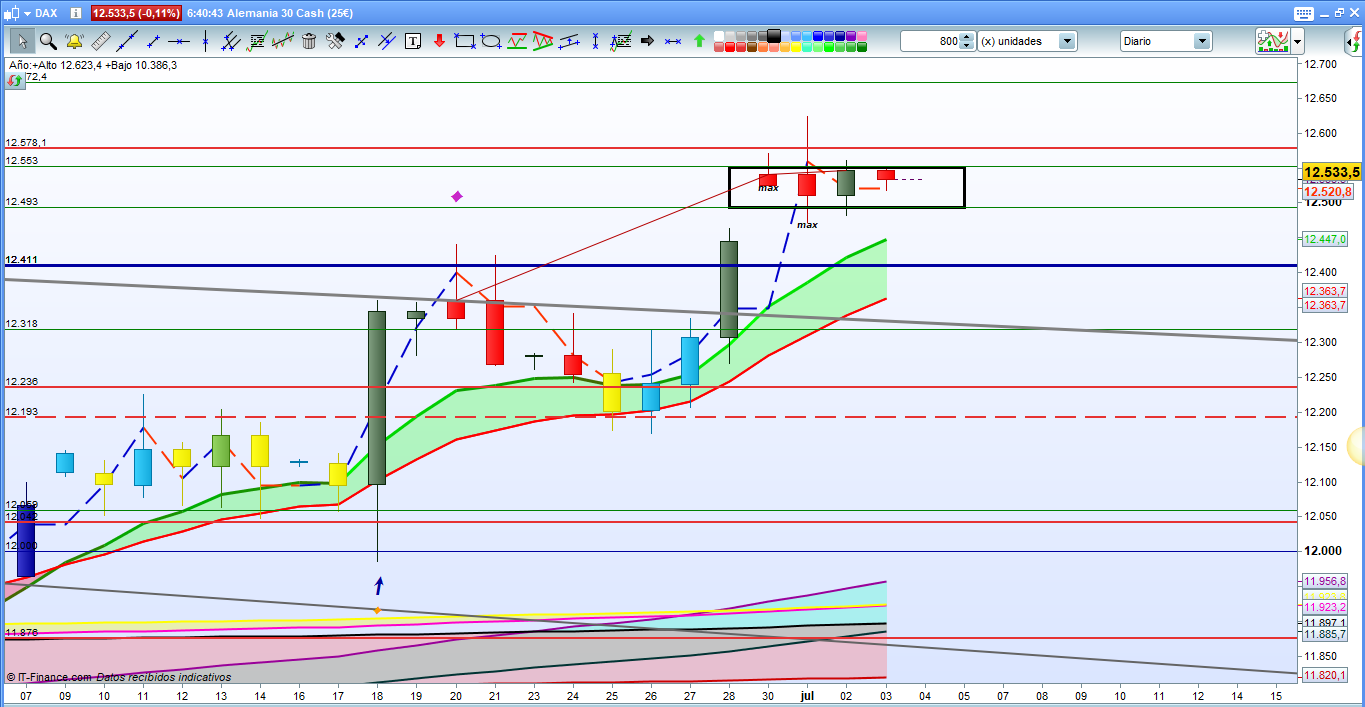The image size is (1365, 707).
Task: Click the trash can delete icon
Action: click(309, 41)
